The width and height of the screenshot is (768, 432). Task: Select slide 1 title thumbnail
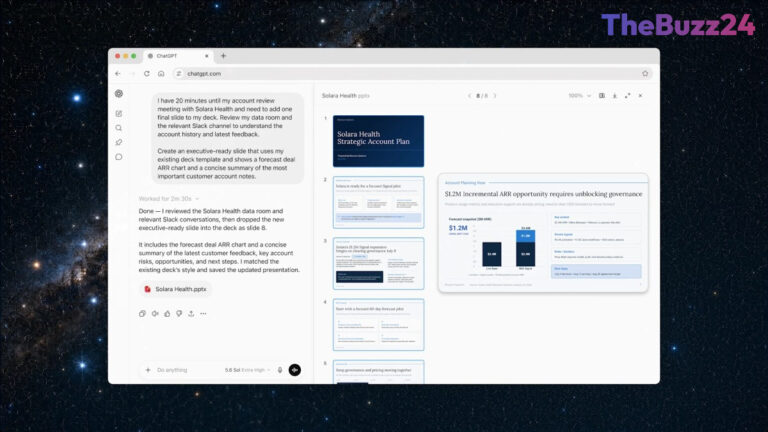tap(378, 141)
